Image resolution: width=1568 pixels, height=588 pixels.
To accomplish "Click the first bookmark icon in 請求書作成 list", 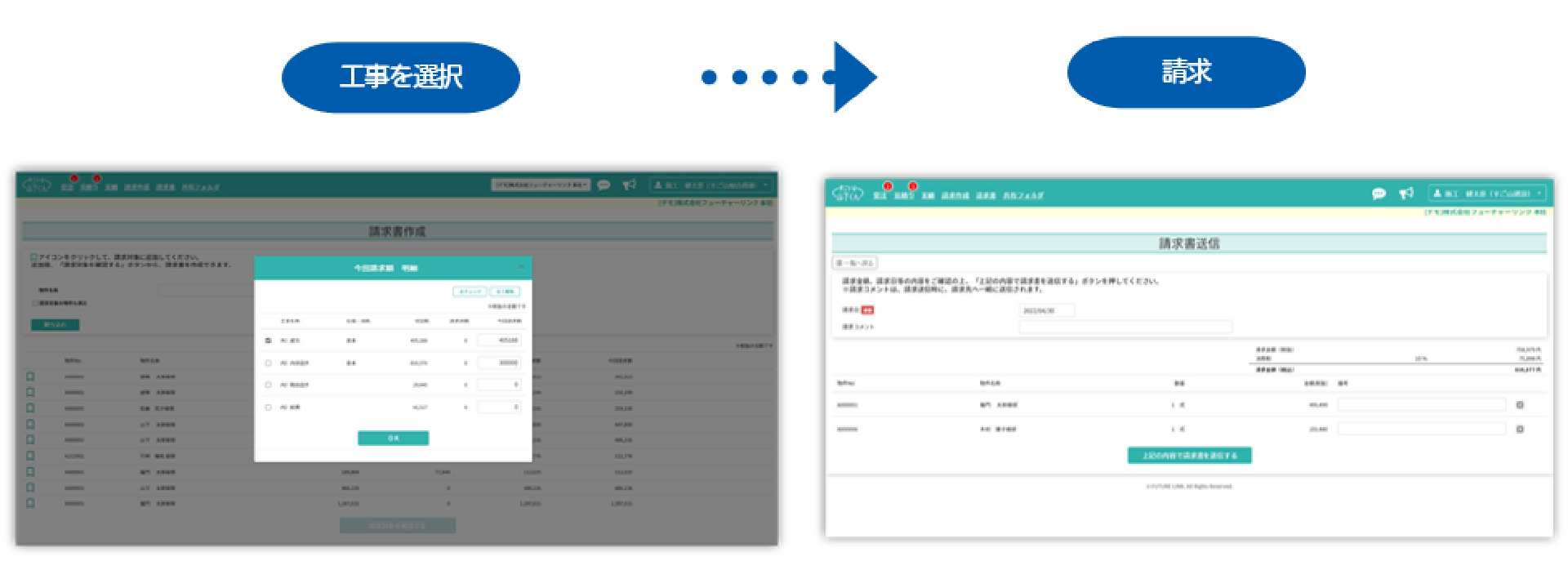I will 30,376.
